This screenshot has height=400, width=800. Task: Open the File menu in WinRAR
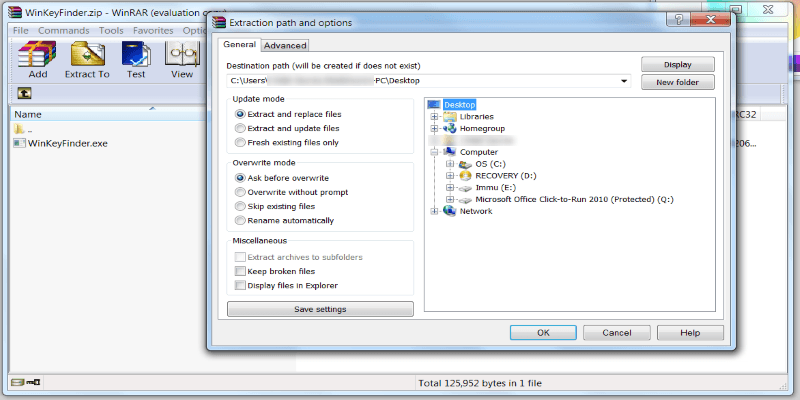pos(20,31)
